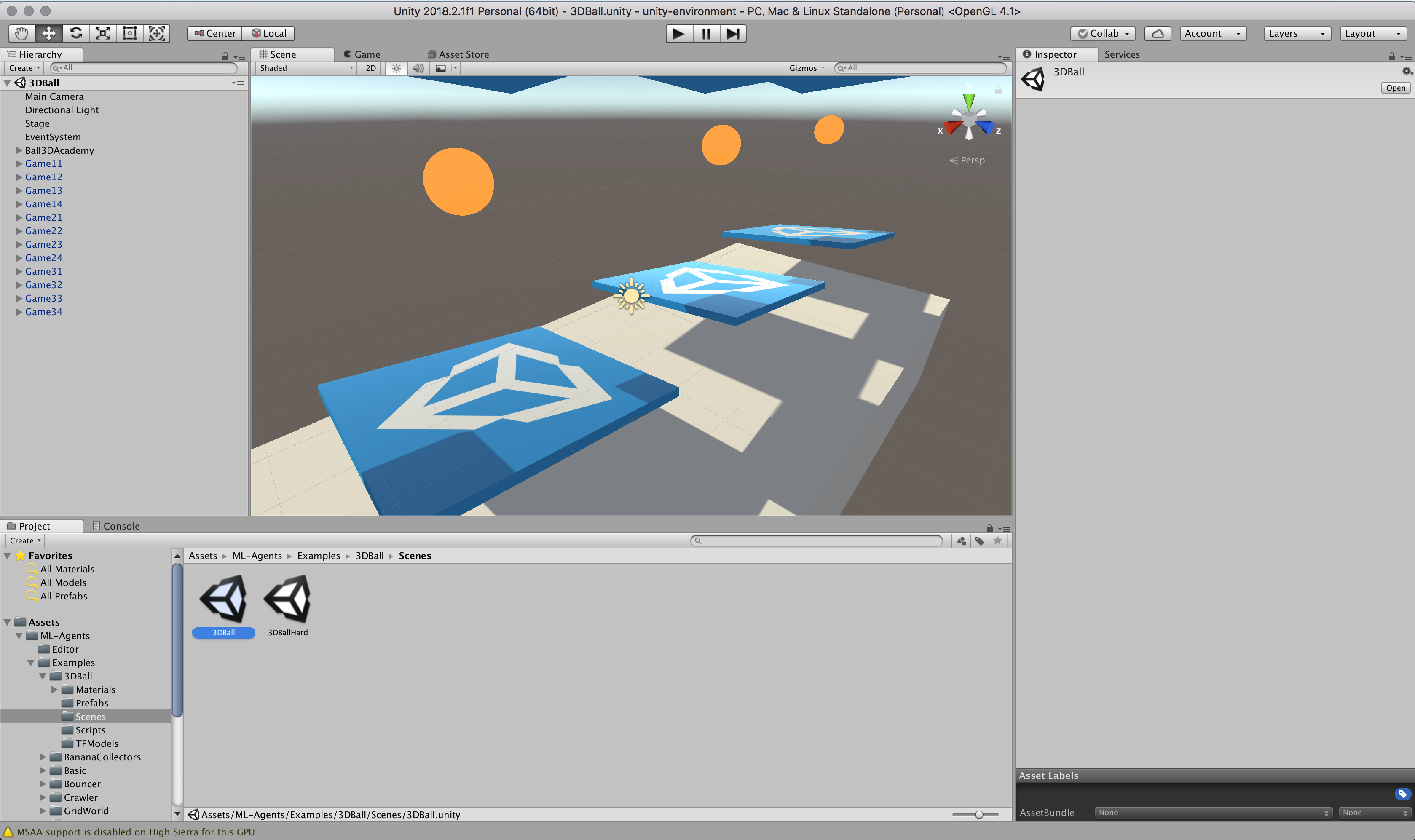This screenshot has width=1415, height=840.
Task: Click the Open button in the Inspector
Action: (1395, 87)
